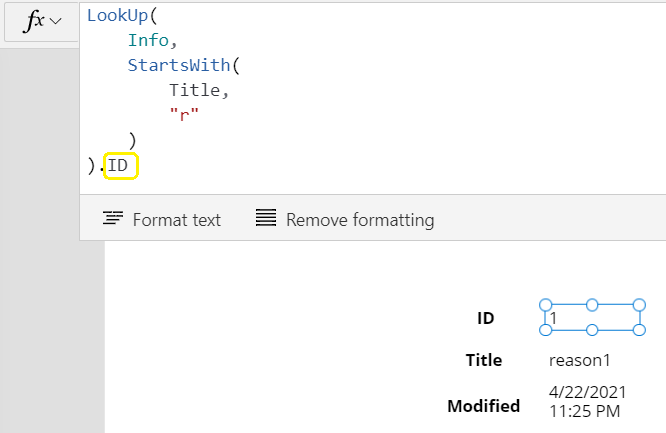The height and width of the screenshot is (433, 666).
Task: Click the bold ID field label
Action: click(x=485, y=318)
